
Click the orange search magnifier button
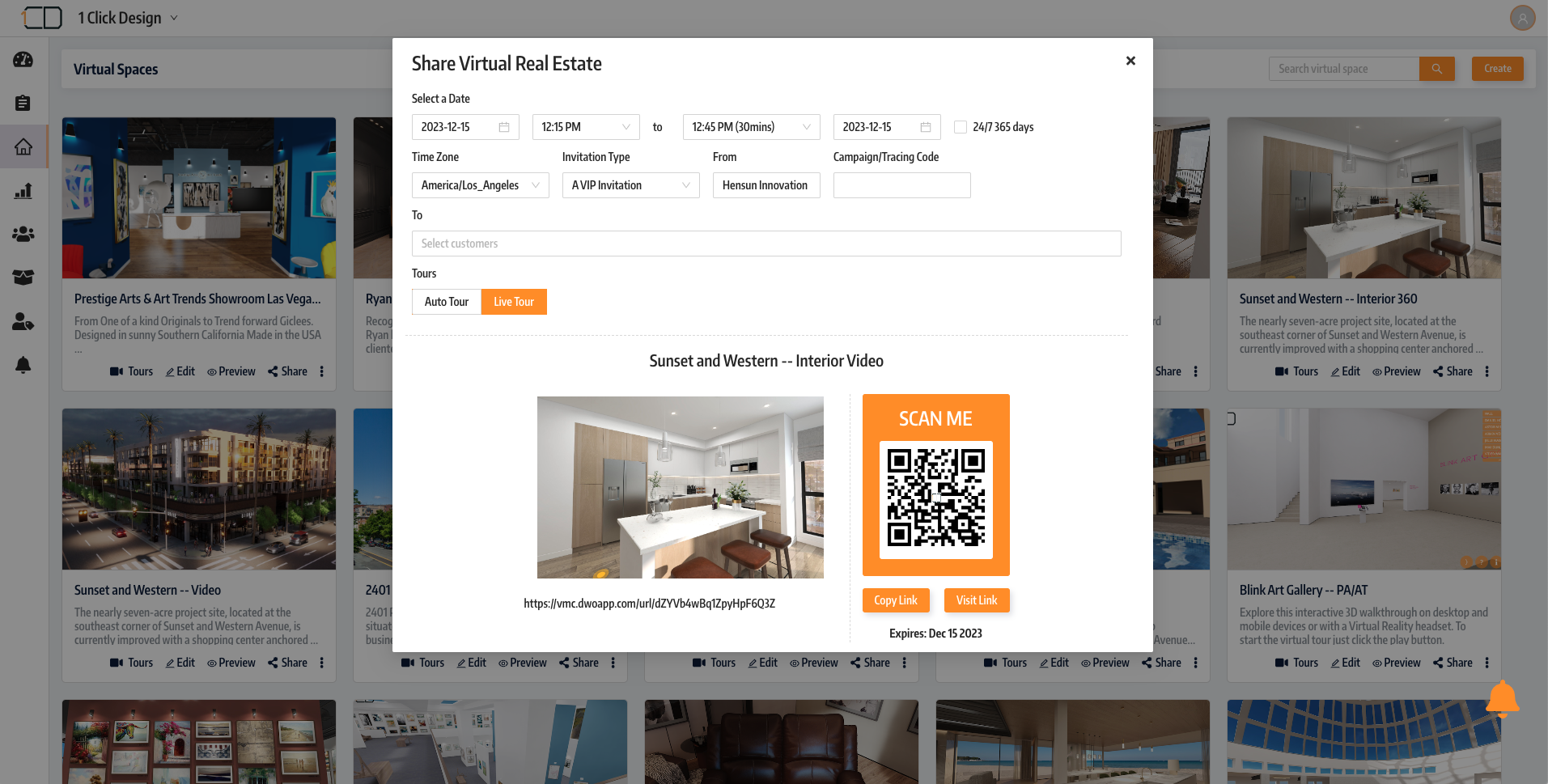(1437, 69)
